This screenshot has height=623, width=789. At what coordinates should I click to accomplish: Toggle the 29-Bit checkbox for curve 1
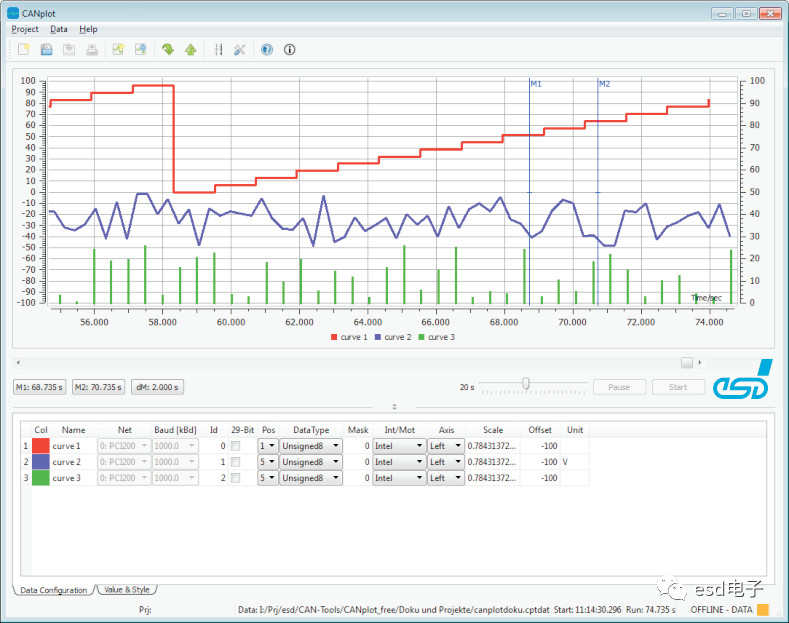(x=236, y=446)
